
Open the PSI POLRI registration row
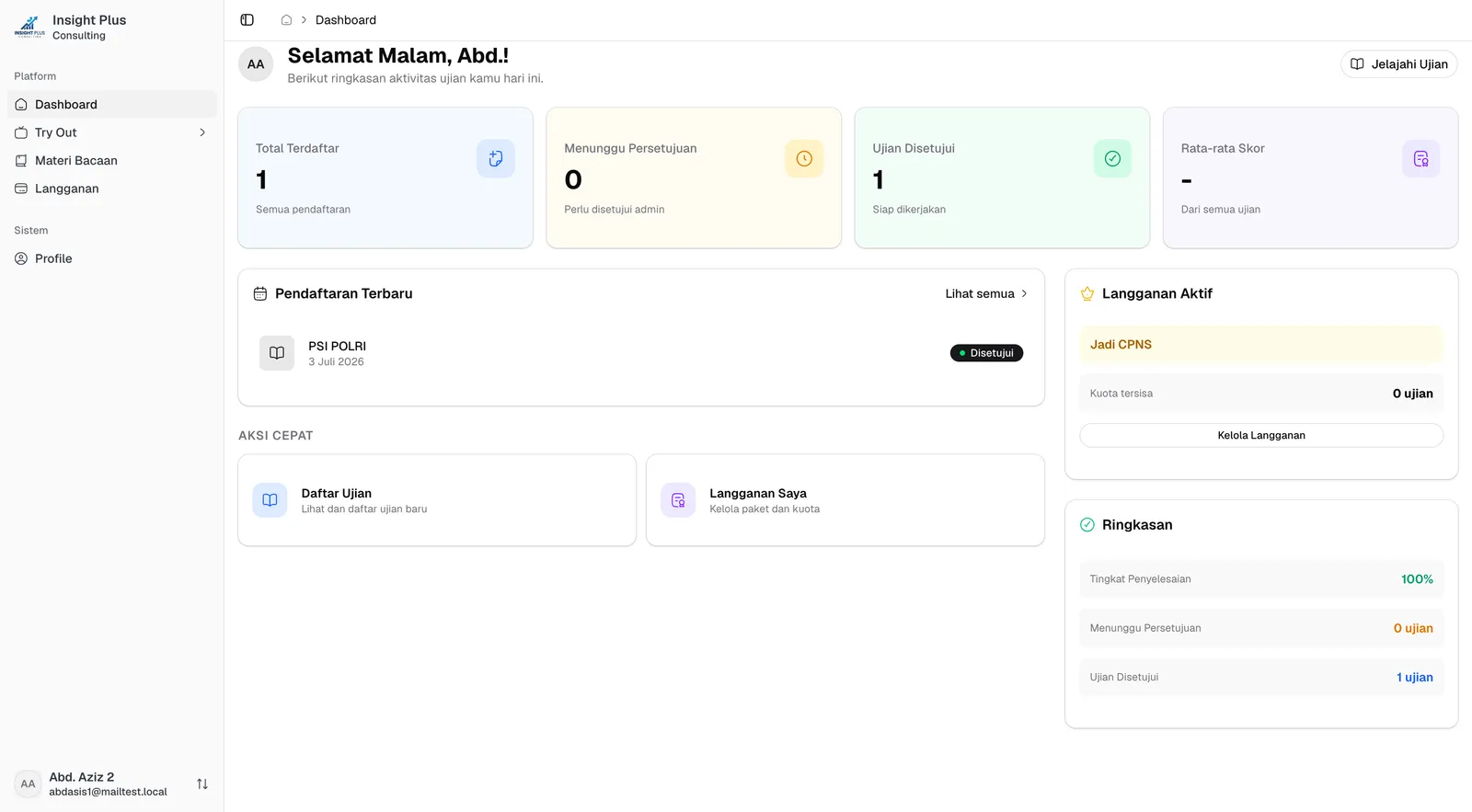pyautogui.click(x=641, y=353)
